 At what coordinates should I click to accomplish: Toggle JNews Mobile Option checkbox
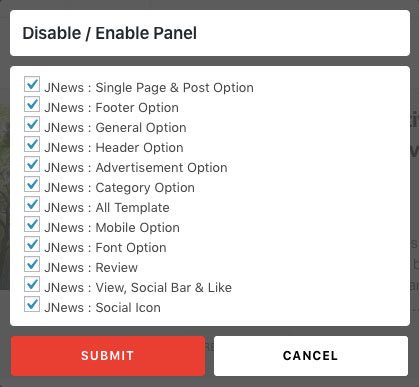point(32,224)
